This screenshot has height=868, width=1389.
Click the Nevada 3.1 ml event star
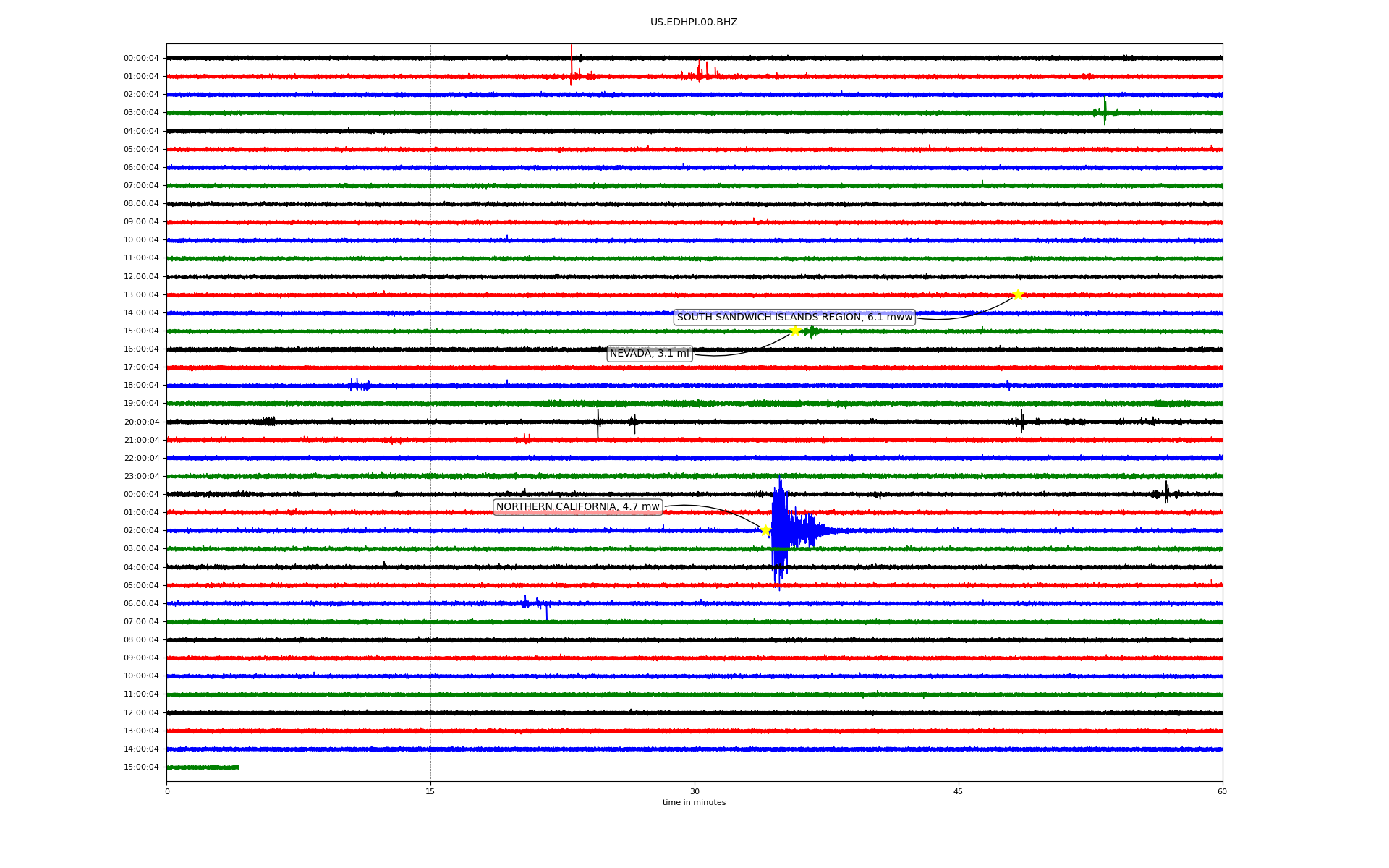point(795,331)
